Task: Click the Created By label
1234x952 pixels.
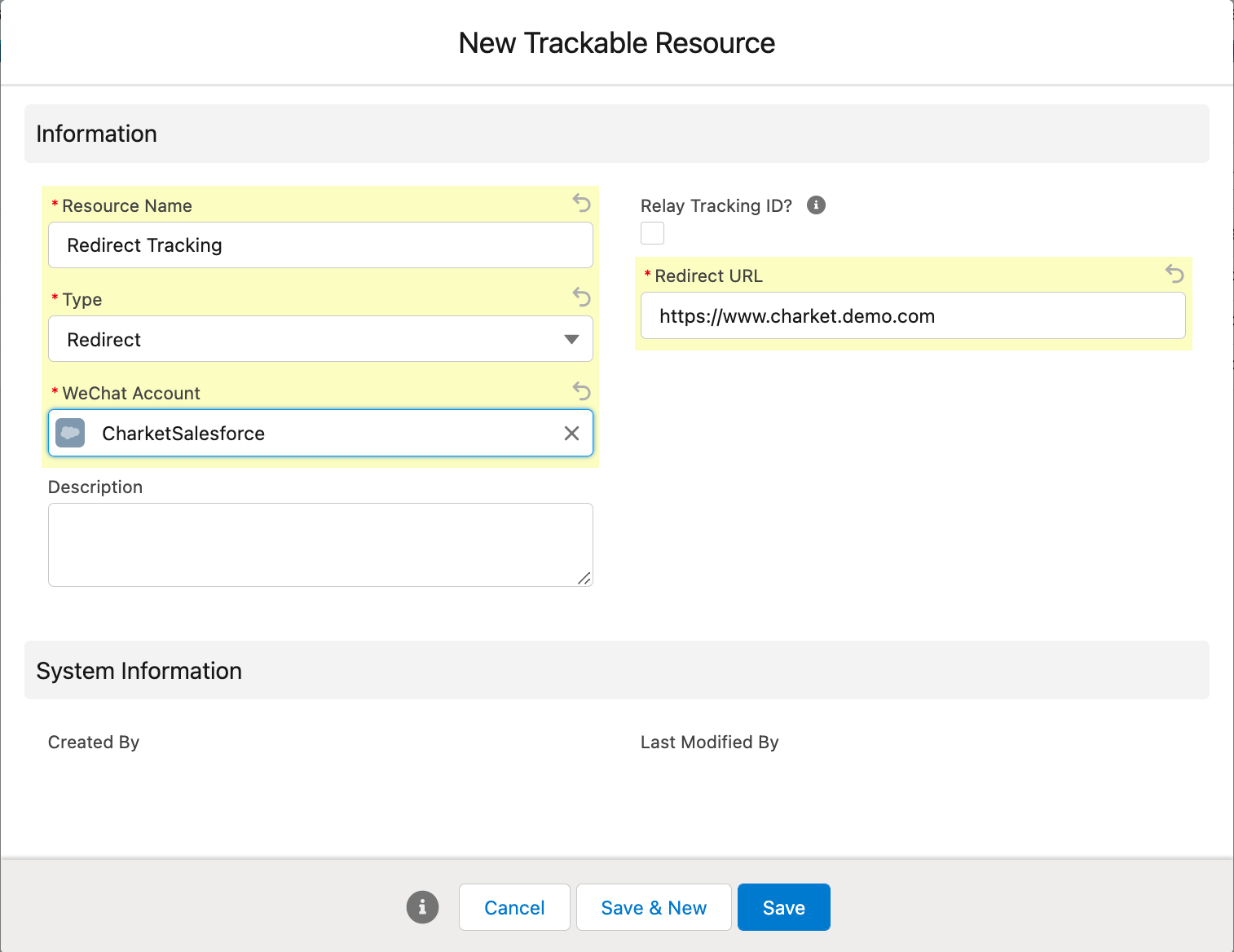Action: click(94, 743)
